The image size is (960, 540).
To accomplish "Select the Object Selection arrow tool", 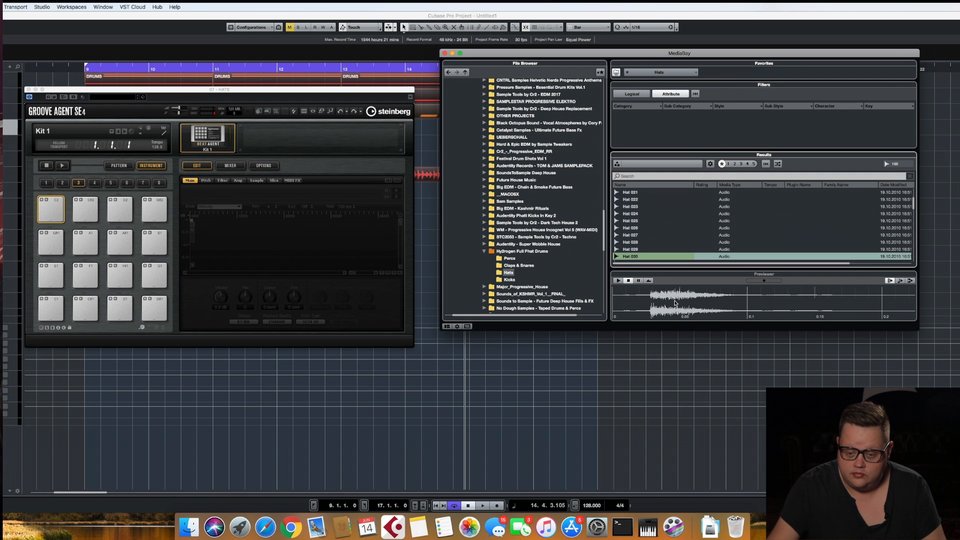I will 404,27.
